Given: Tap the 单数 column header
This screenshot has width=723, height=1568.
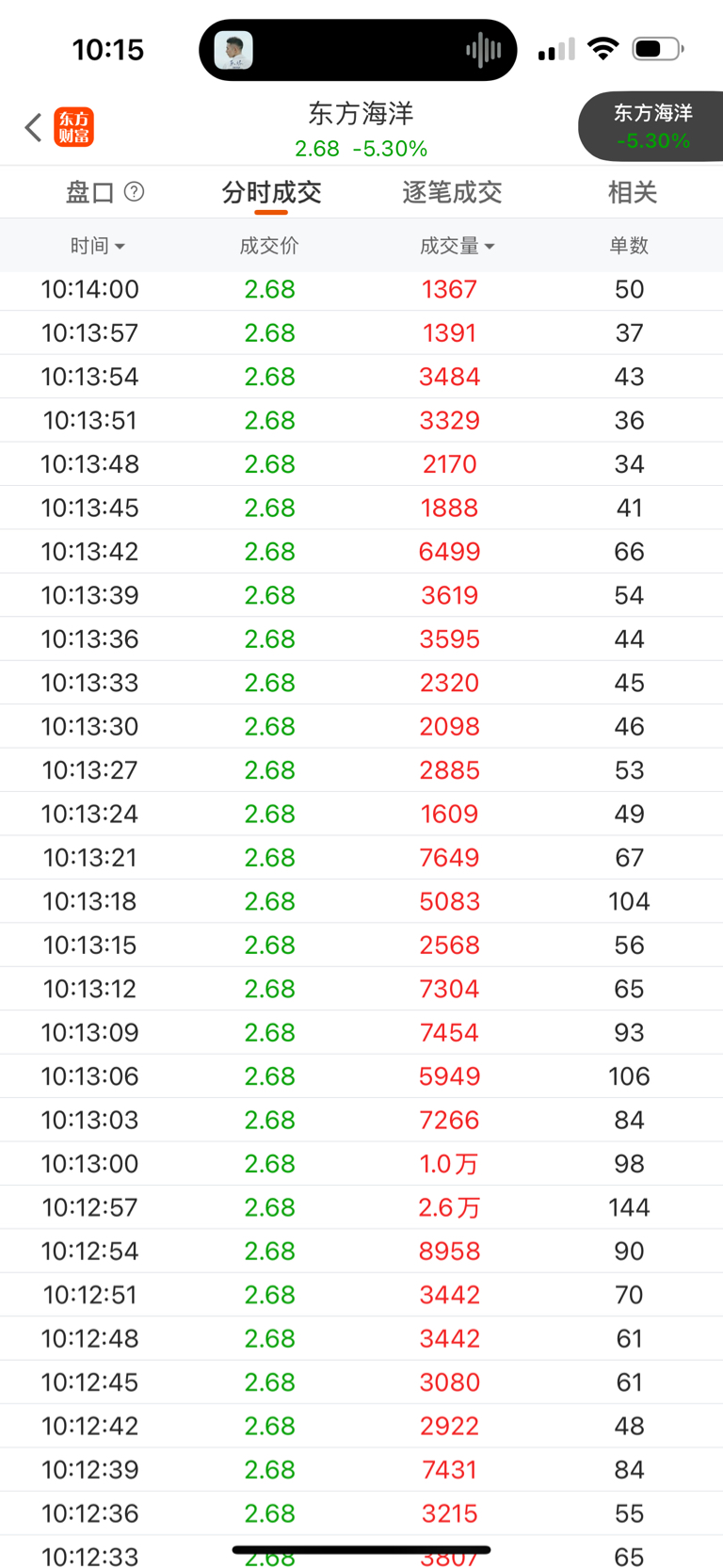Looking at the screenshot, I should (x=629, y=246).
